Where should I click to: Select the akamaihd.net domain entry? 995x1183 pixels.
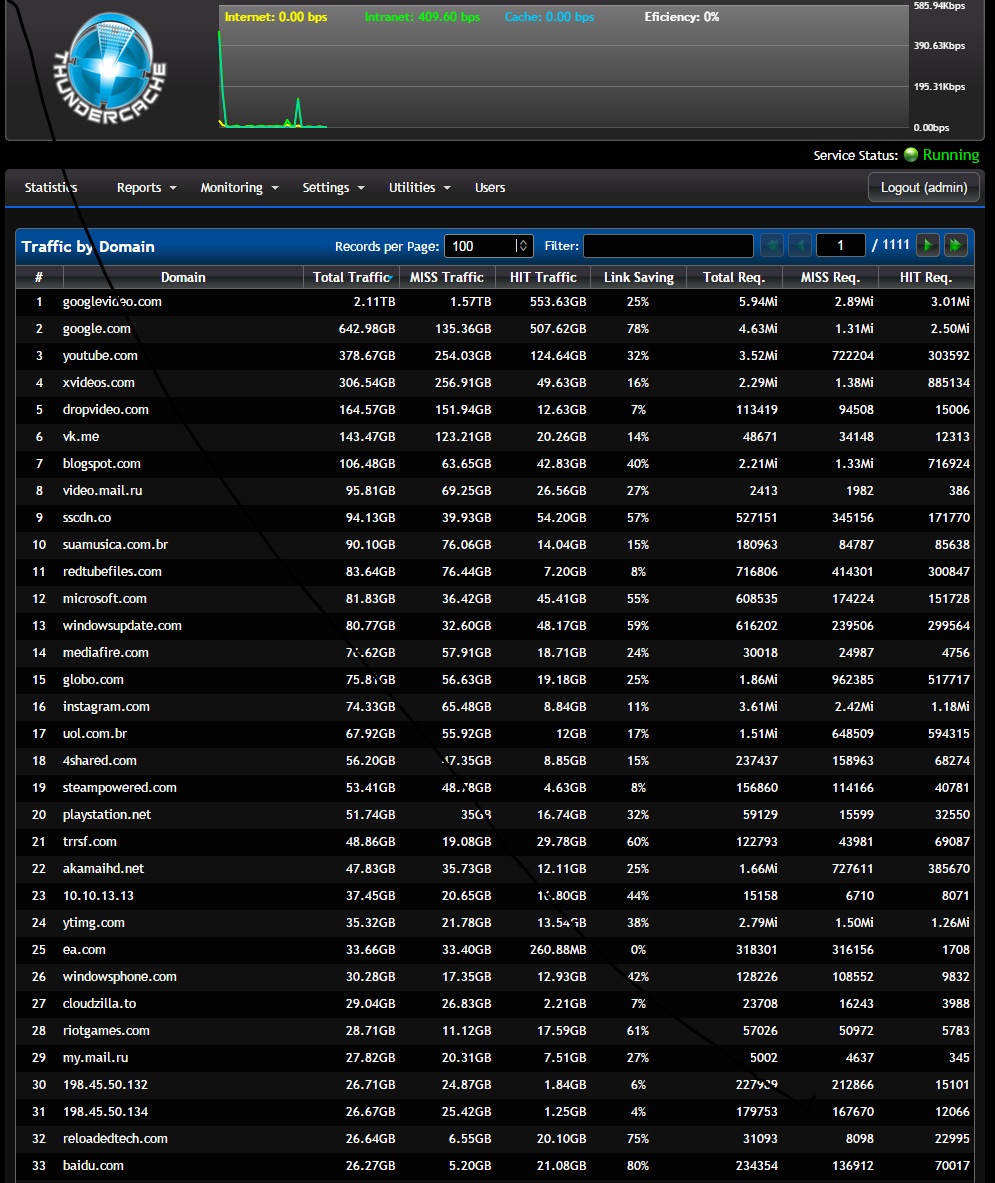pos(103,868)
